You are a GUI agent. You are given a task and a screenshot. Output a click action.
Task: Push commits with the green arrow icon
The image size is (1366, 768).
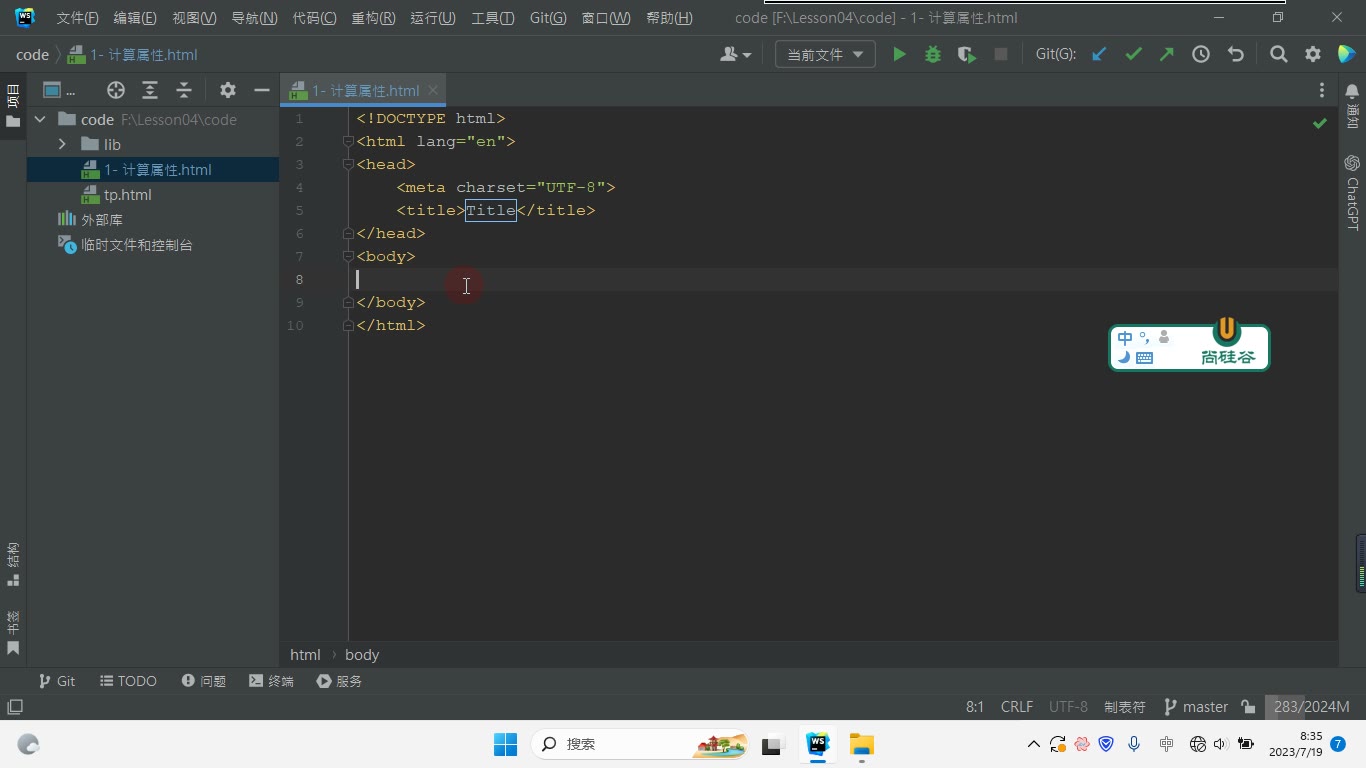(x=1167, y=55)
